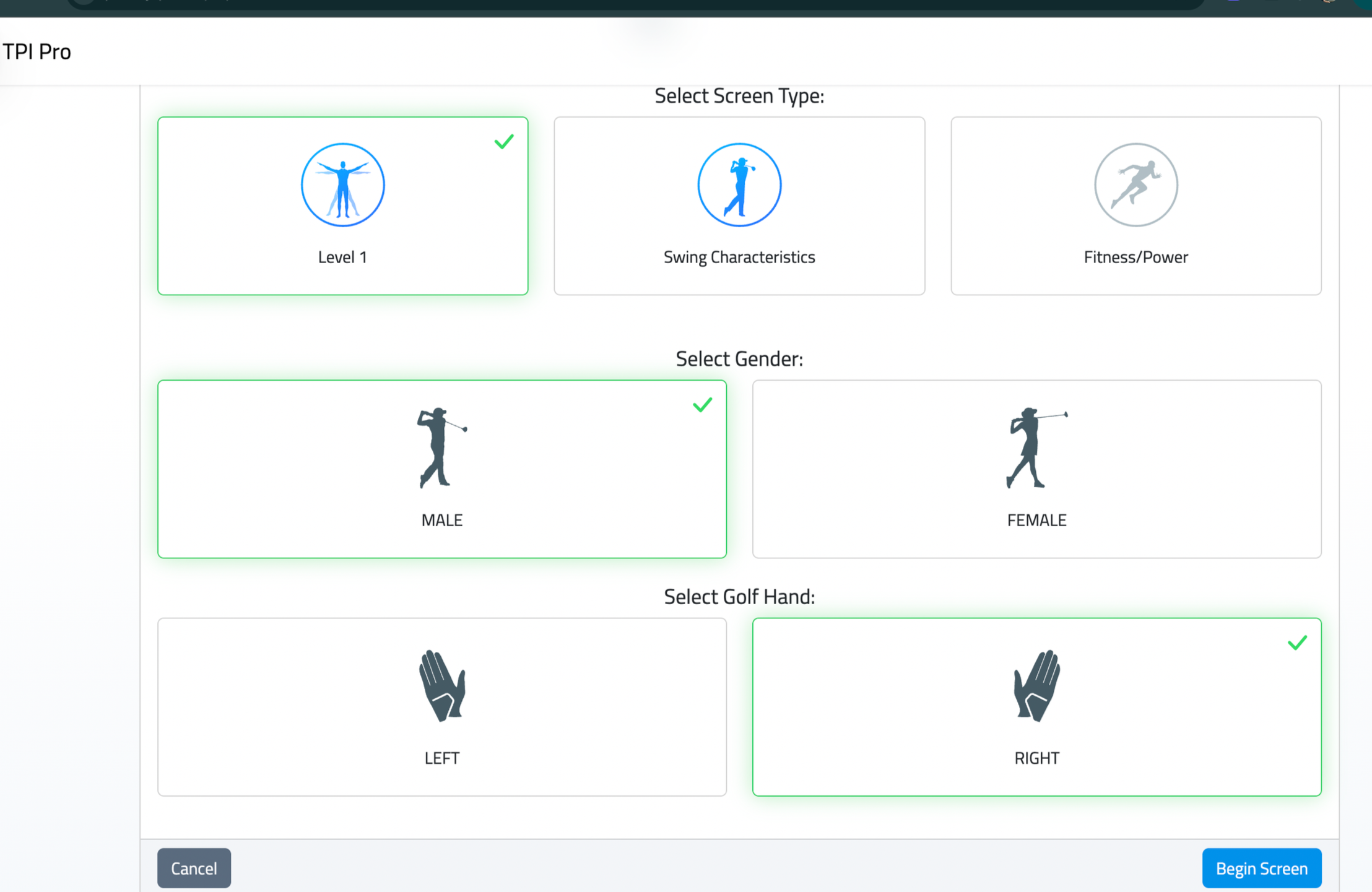The height and width of the screenshot is (892, 1372).
Task: Click the right golf glove icon
Action: [1036, 685]
